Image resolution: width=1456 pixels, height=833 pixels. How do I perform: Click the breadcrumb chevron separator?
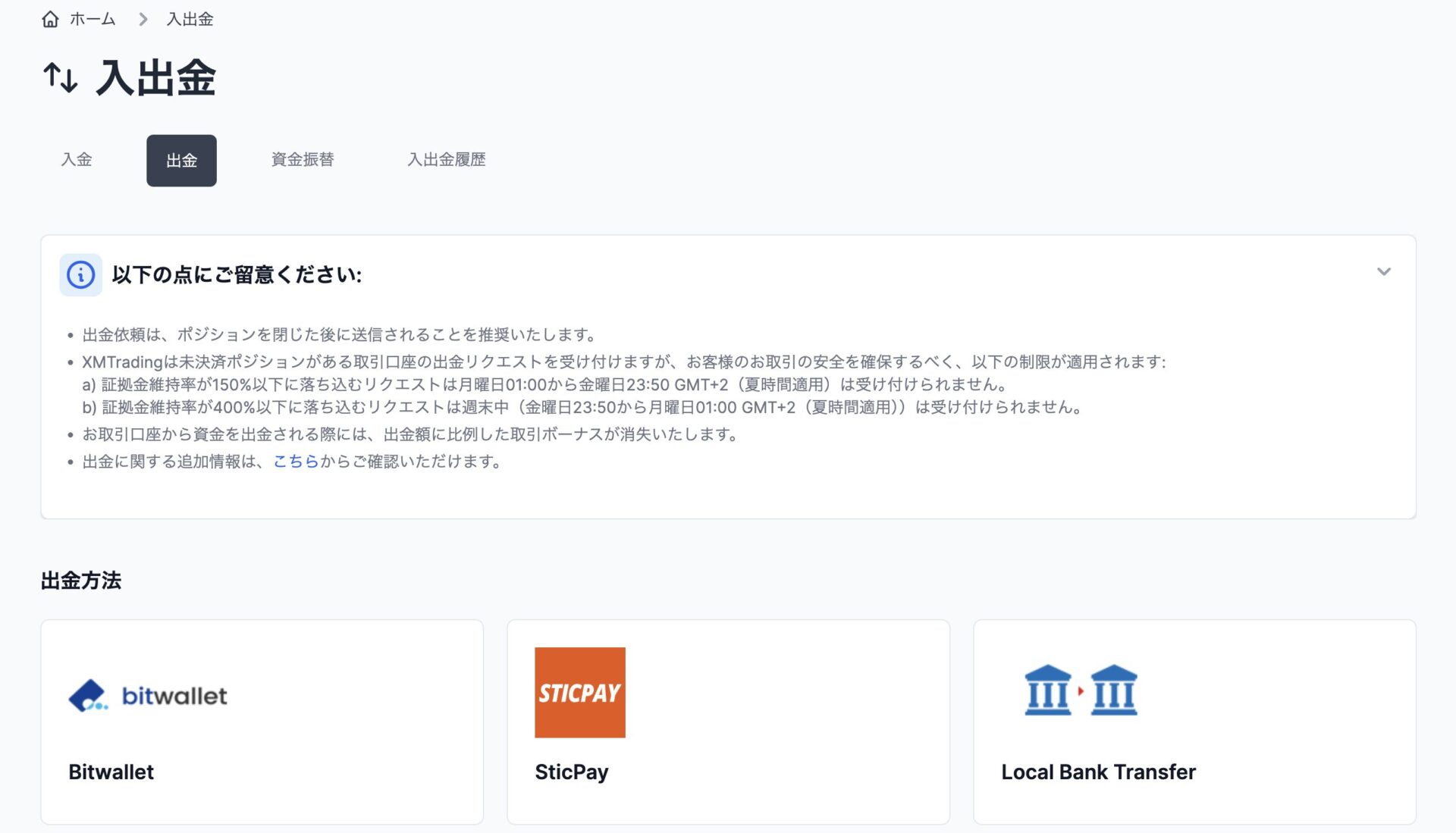click(x=143, y=19)
